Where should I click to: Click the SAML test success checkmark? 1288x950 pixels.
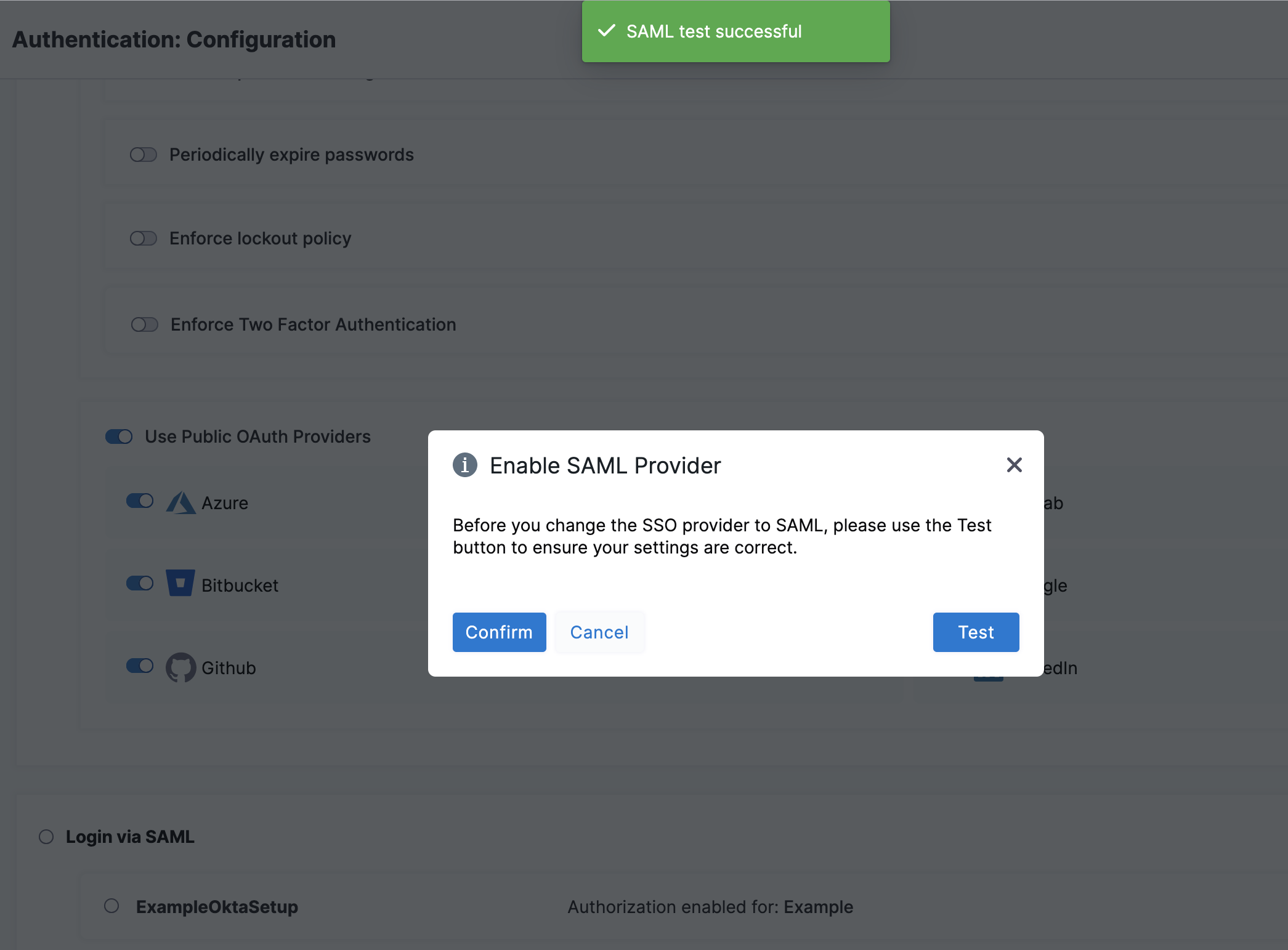pos(607,31)
